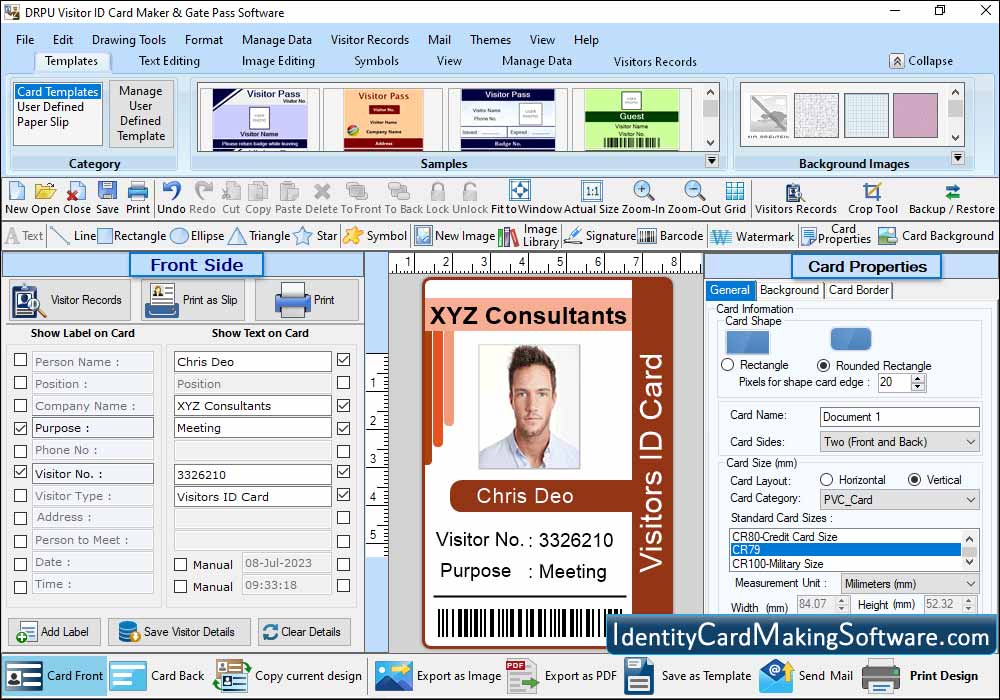This screenshot has height=700, width=1000.
Task: Adjust the Height (mm) stepper
Action: [x=969, y=604]
